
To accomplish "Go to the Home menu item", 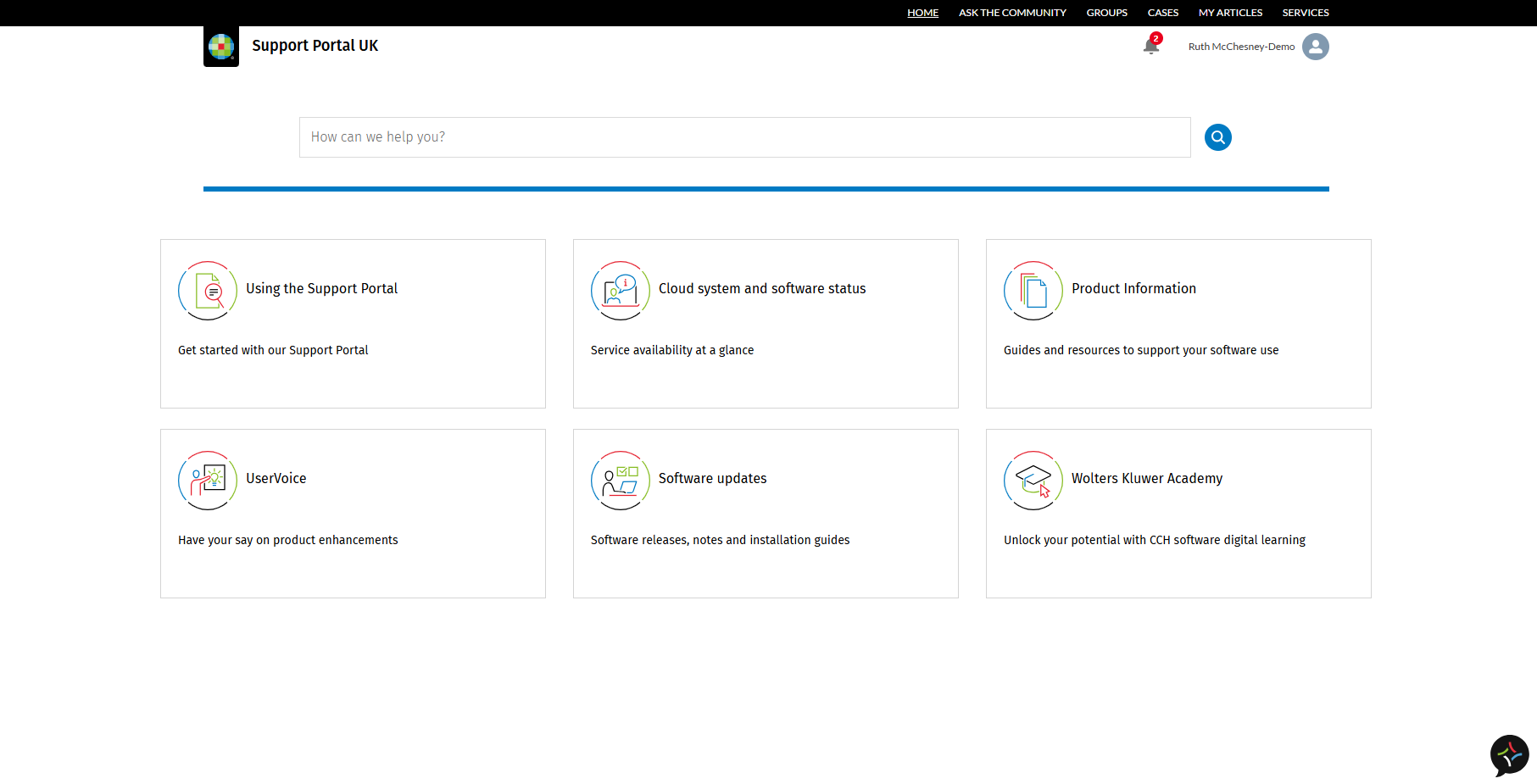I will coord(922,13).
